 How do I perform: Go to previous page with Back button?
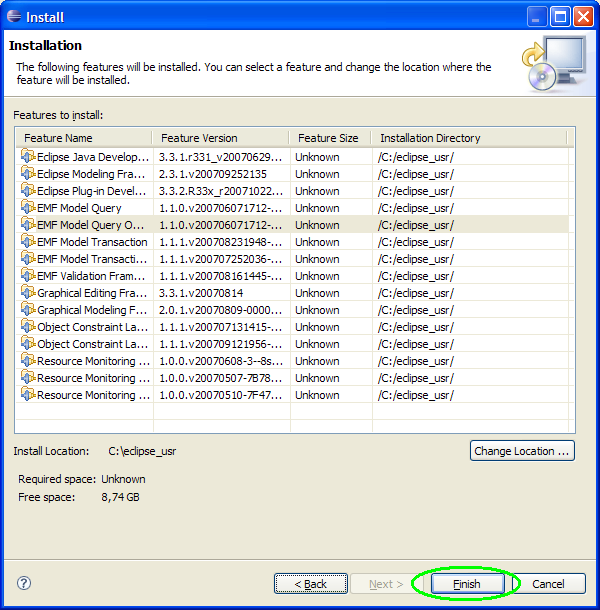(x=310, y=584)
